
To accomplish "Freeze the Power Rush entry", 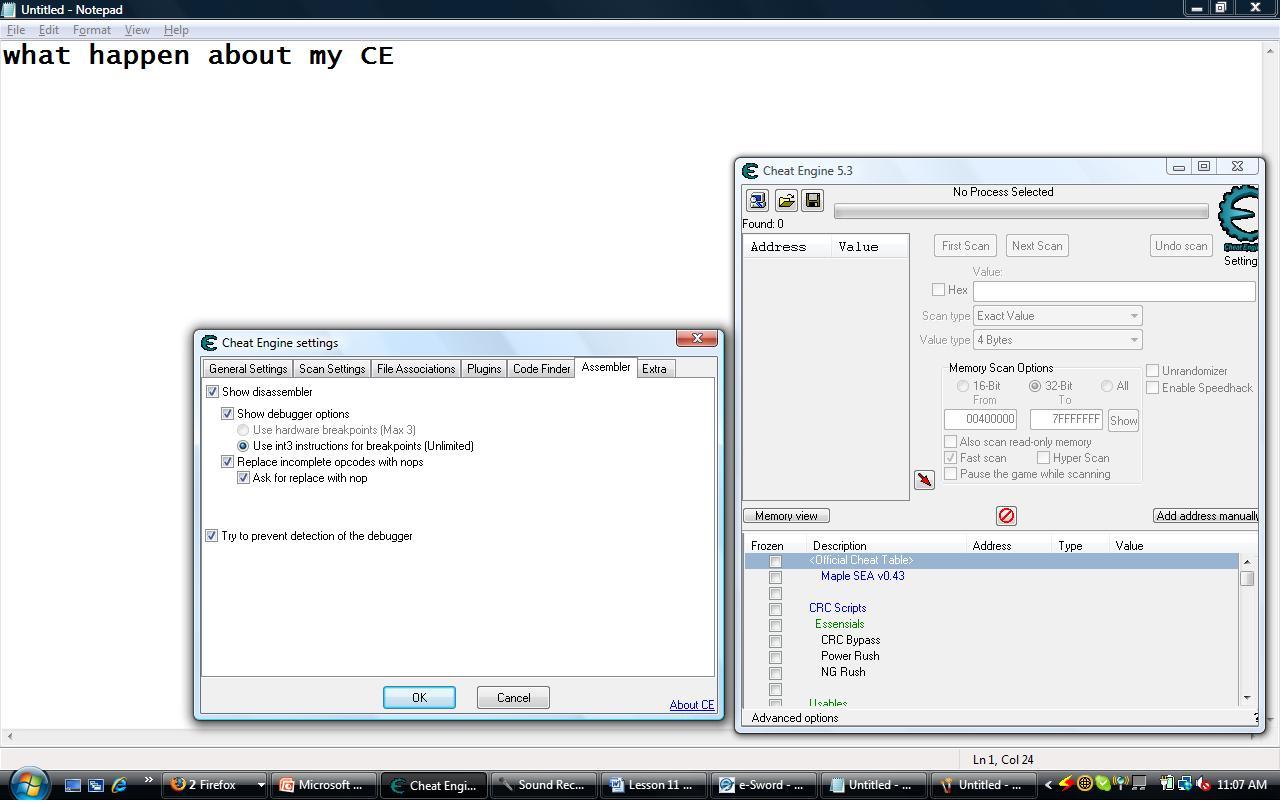I will [775, 657].
